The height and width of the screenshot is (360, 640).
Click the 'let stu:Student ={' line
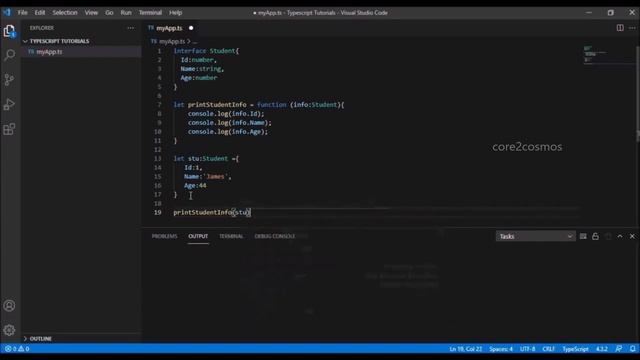pos(206,158)
